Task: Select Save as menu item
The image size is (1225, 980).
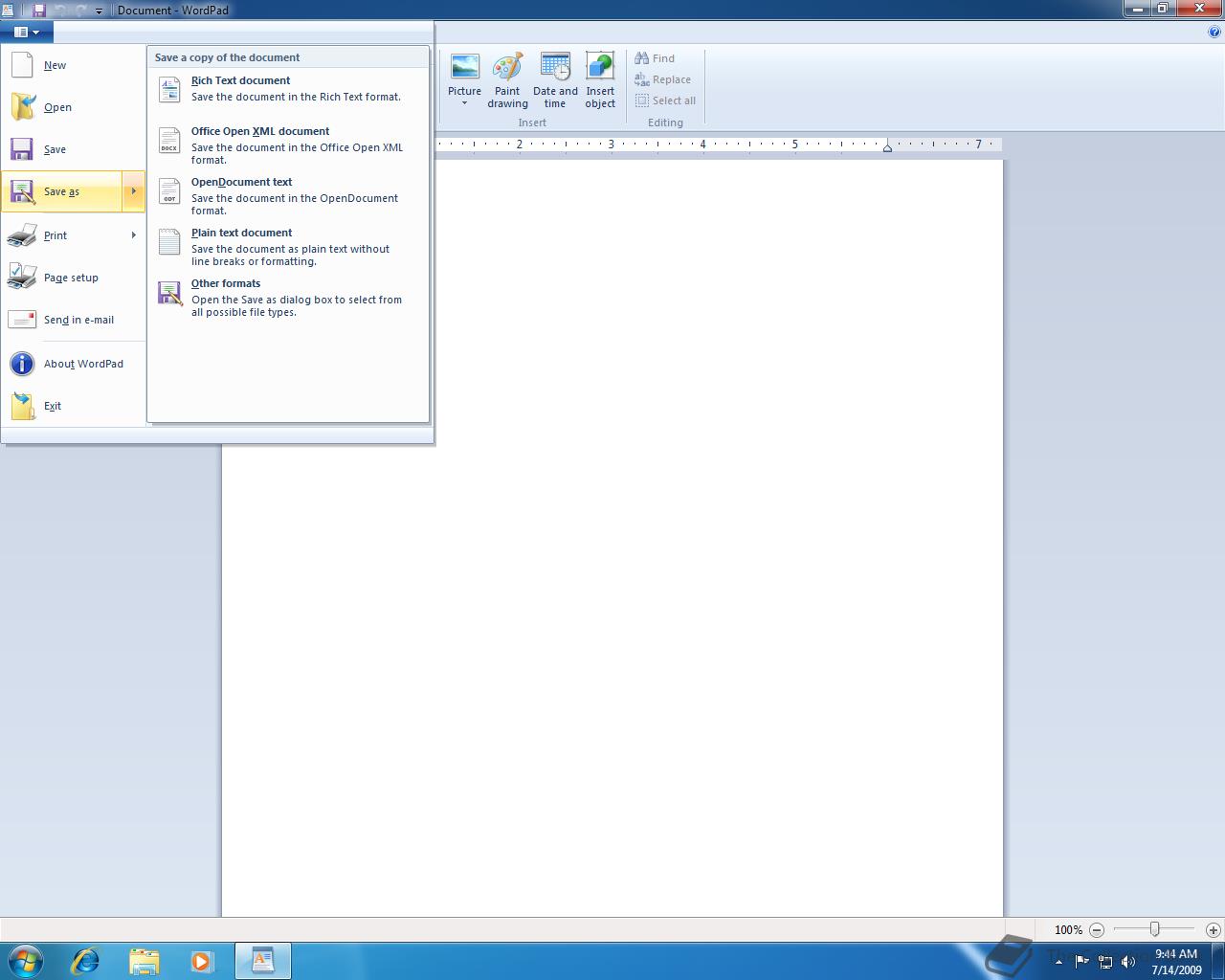Action: click(61, 191)
